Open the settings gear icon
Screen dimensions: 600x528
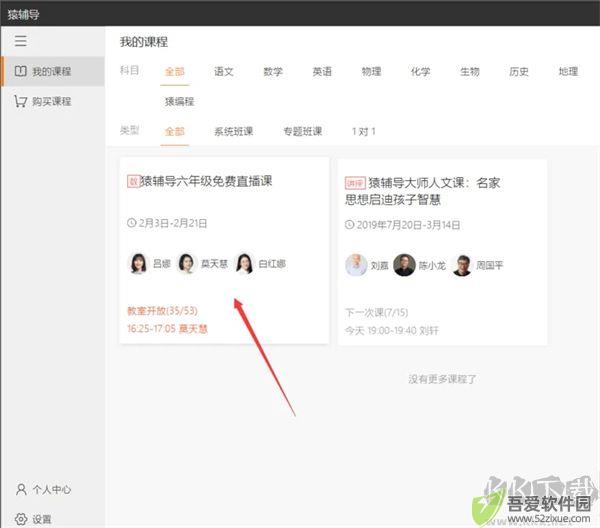(x=21, y=519)
